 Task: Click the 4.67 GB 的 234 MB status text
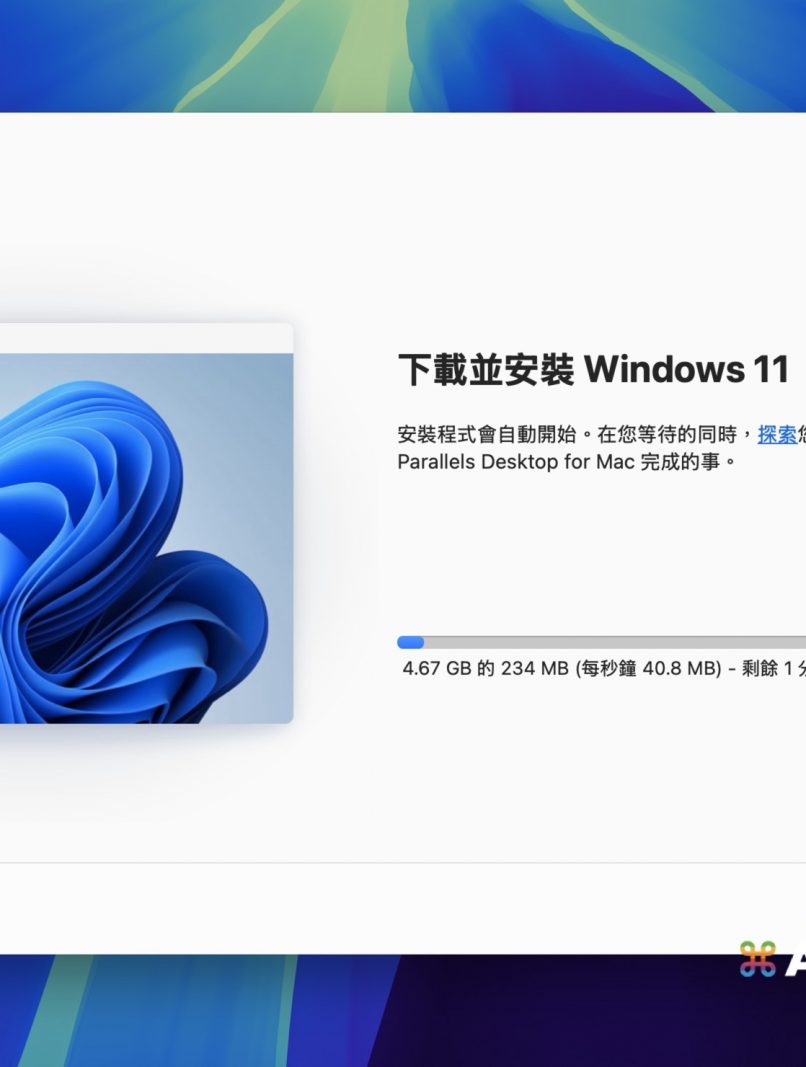(485, 668)
